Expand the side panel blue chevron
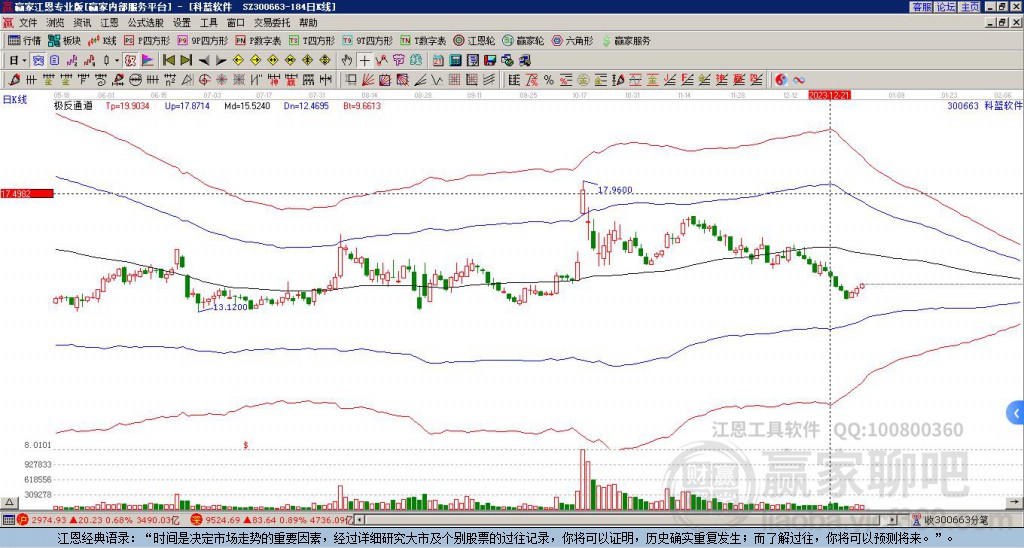Screen dimensions: 1024x548 [x=1016, y=413]
